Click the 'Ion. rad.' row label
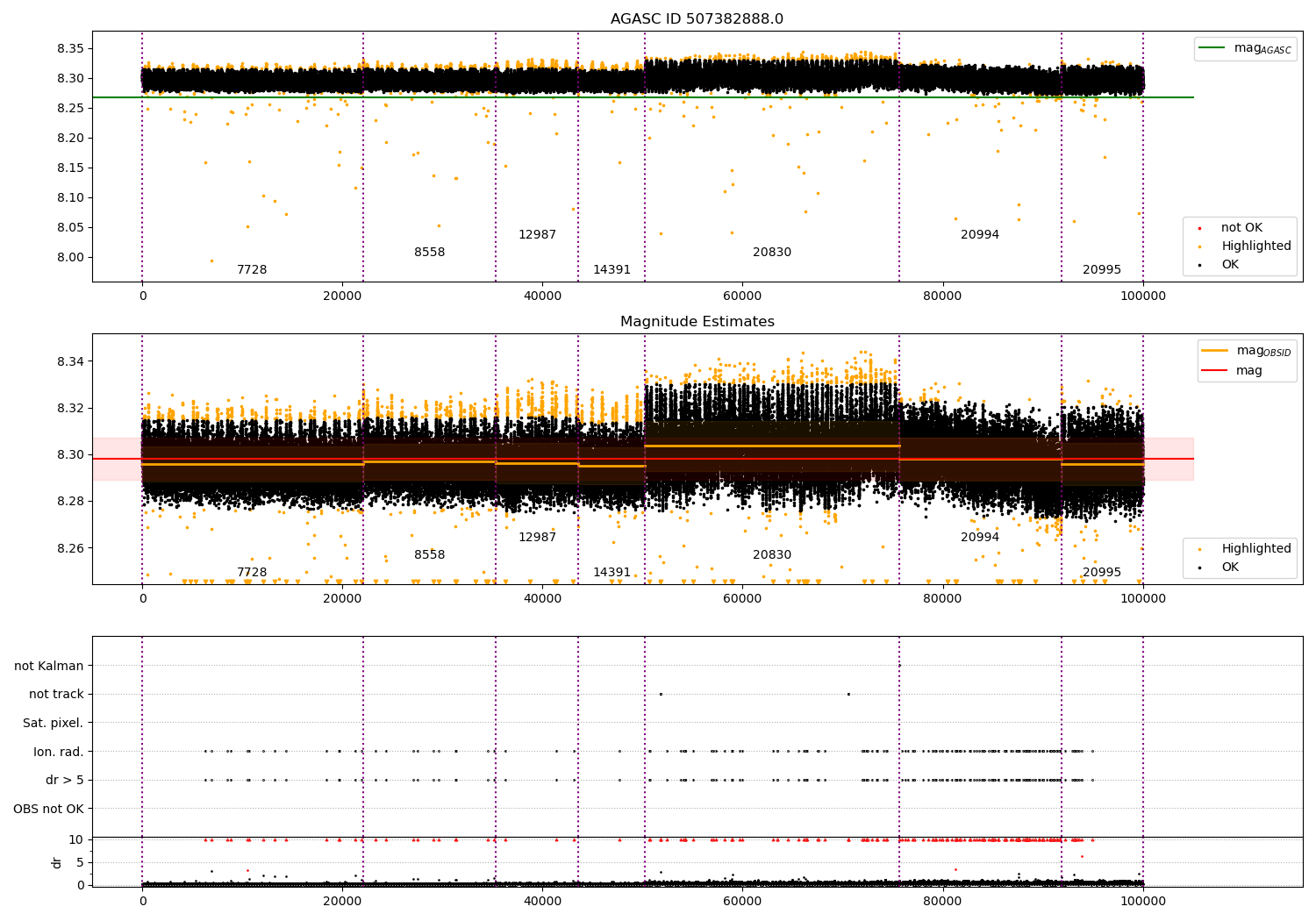1316x921 pixels. (59, 752)
